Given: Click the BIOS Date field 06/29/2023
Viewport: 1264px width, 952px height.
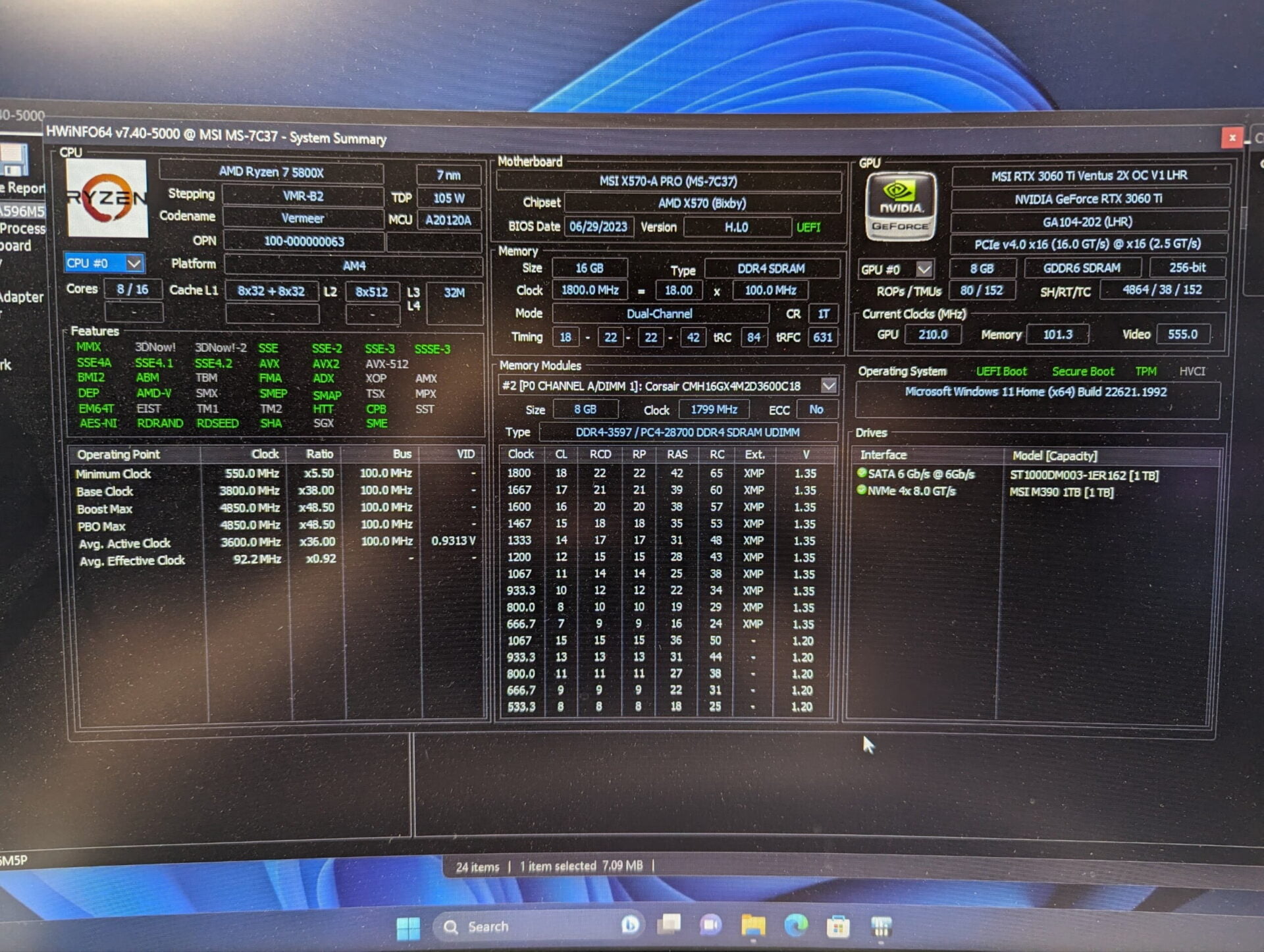Looking at the screenshot, I should click(x=598, y=226).
